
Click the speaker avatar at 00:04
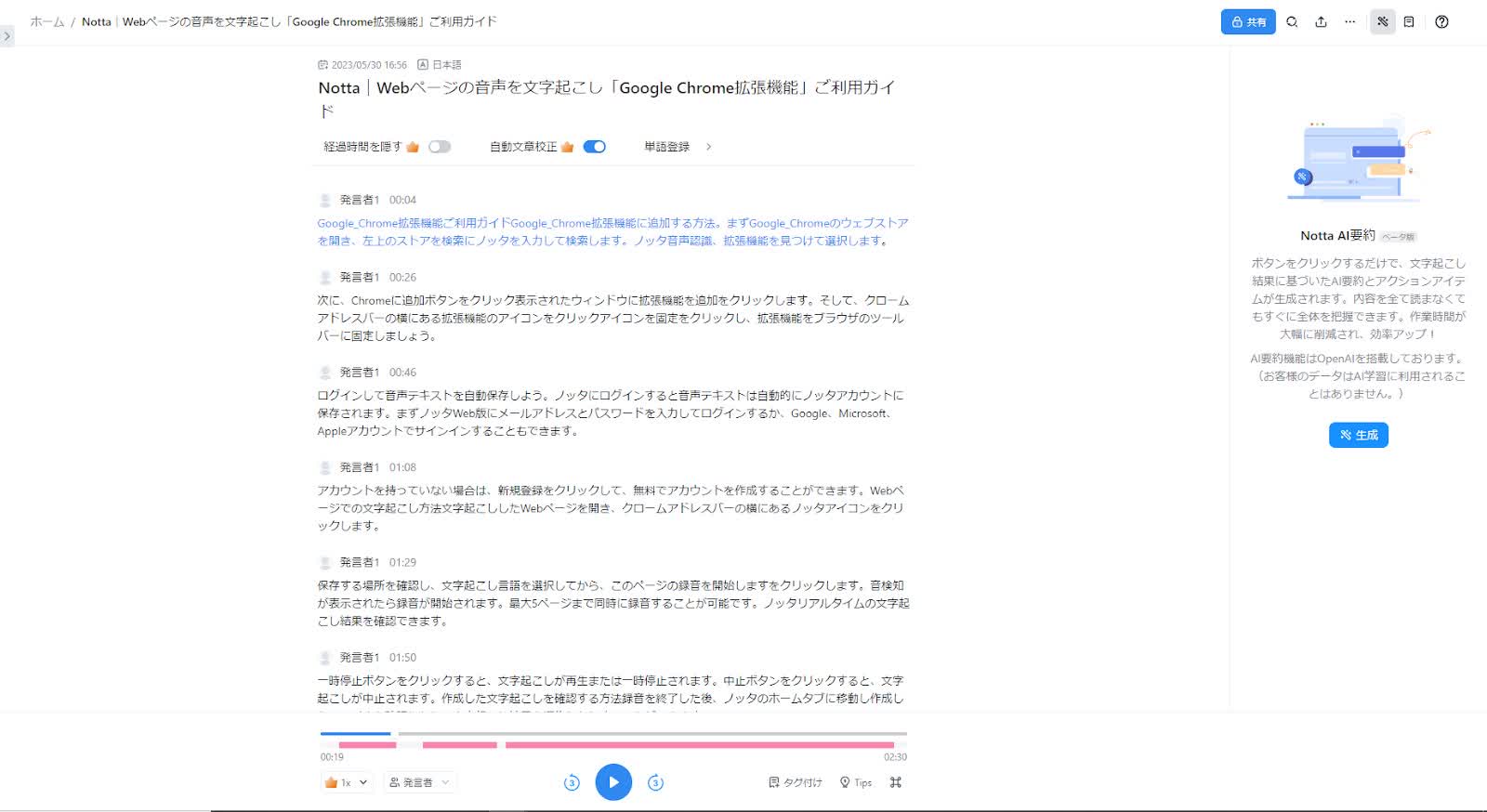325,200
